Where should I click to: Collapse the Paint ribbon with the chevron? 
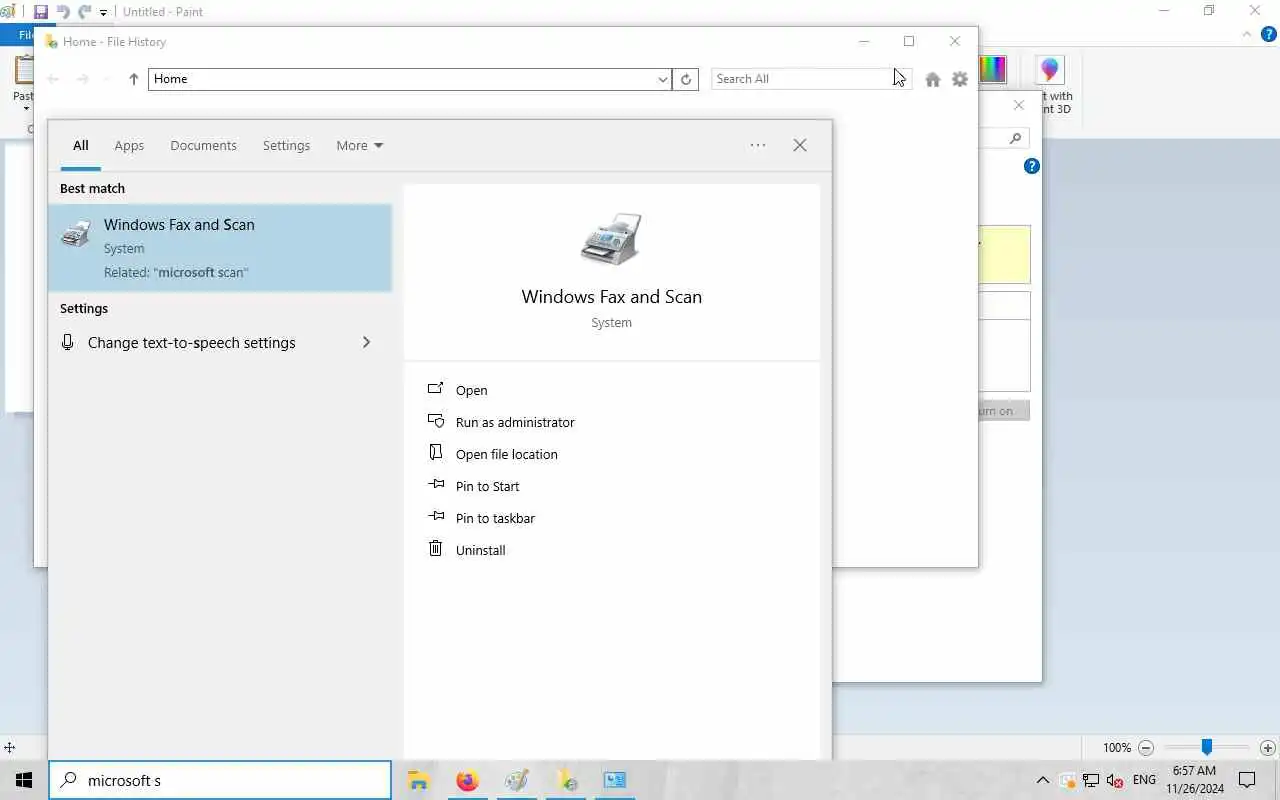point(1246,34)
